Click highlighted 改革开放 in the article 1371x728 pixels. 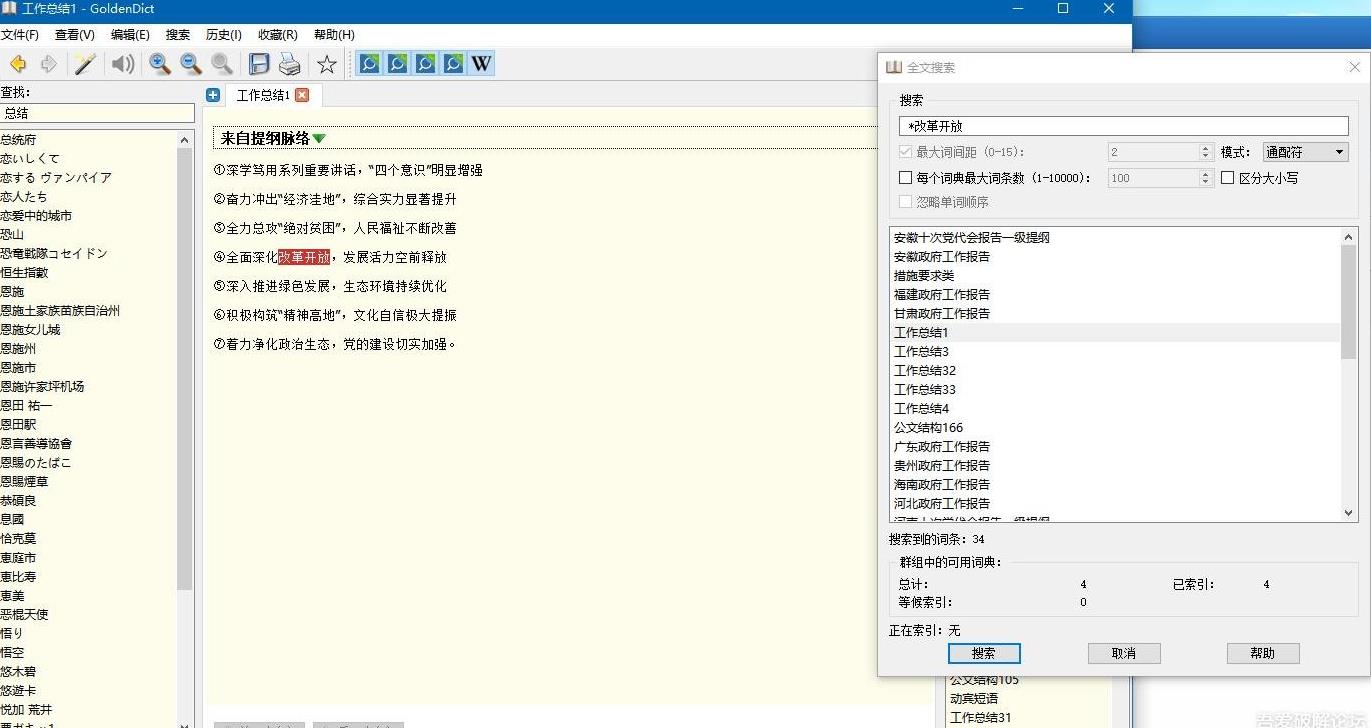click(x=304, y=257)
